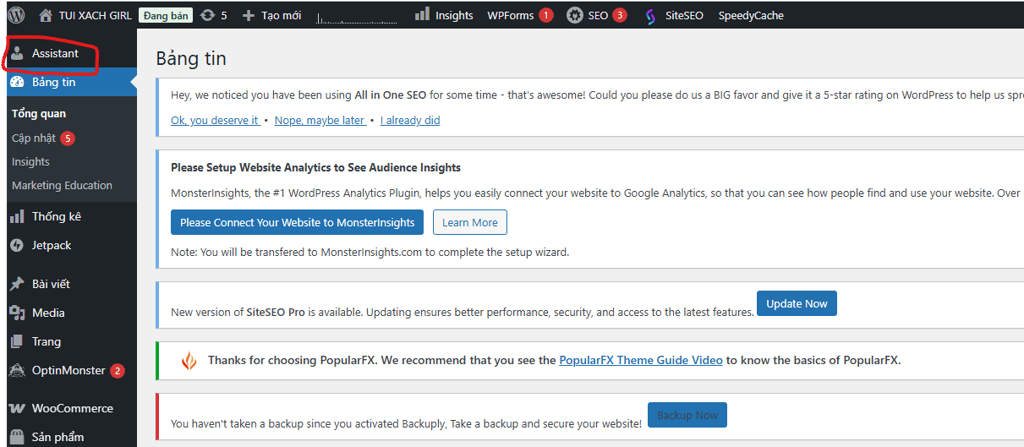
Task: Open Cập nhật updates submenu item
Action: click(35, 138)
